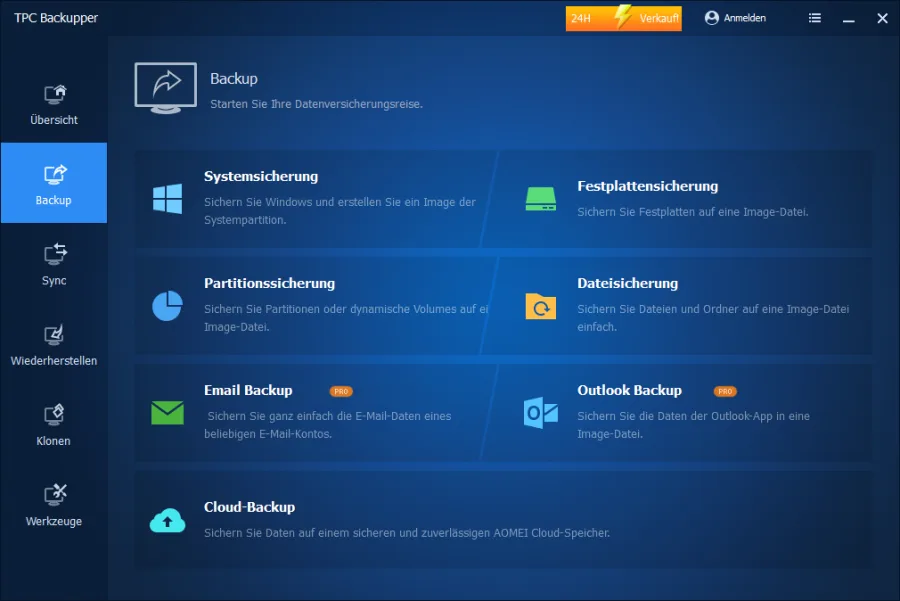
Task: Click the Outlook Backup icon
Action: 541,413
